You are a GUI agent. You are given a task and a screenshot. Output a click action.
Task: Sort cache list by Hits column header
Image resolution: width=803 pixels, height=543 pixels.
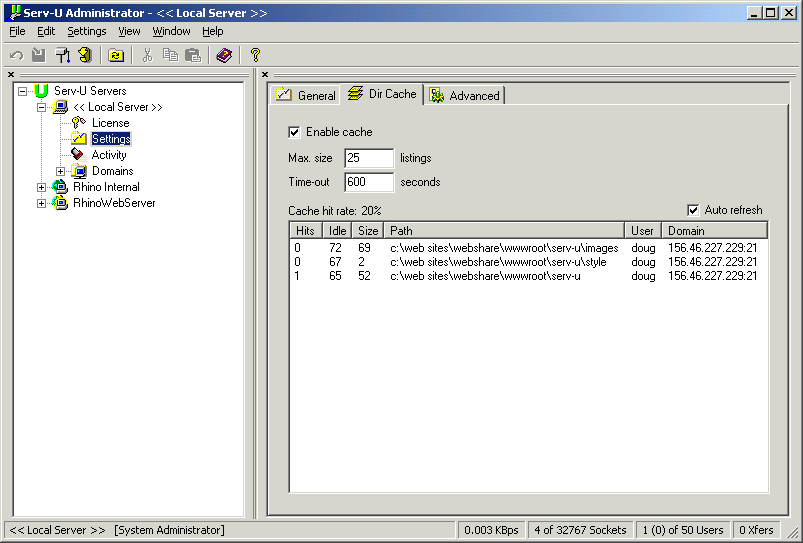[306, 231]
